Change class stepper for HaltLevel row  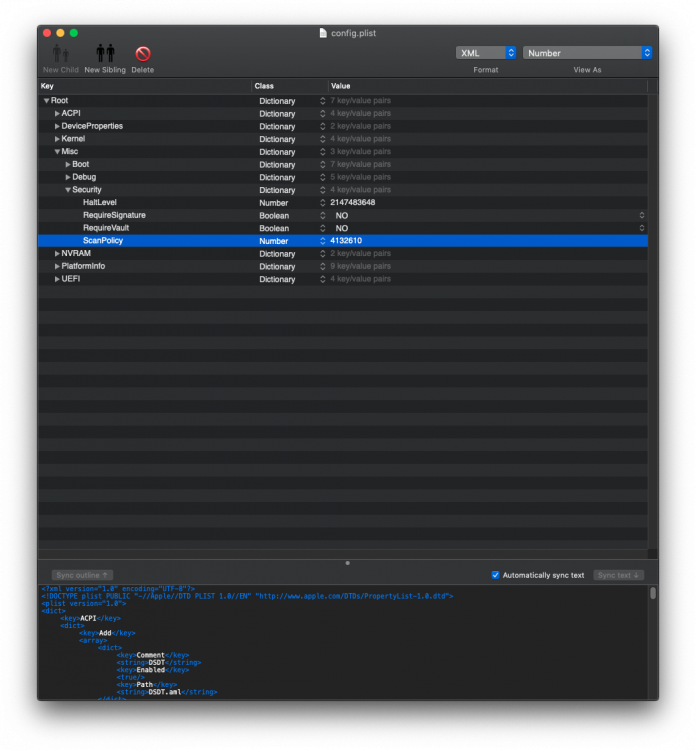coord(322,203)
